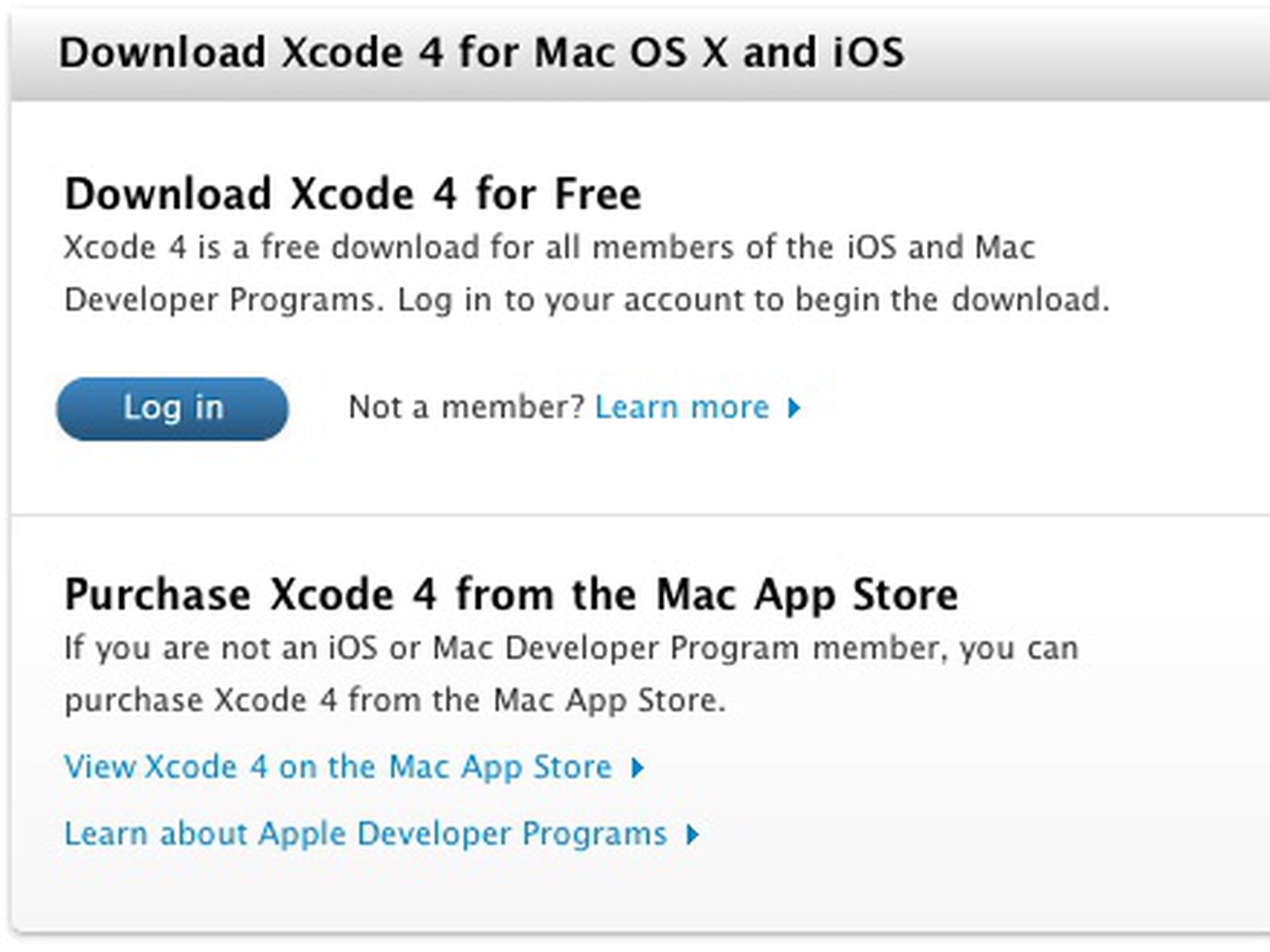Click the Download Xcode 4 for Free heading
The image size is (1270, 952).
click(352, 194)
